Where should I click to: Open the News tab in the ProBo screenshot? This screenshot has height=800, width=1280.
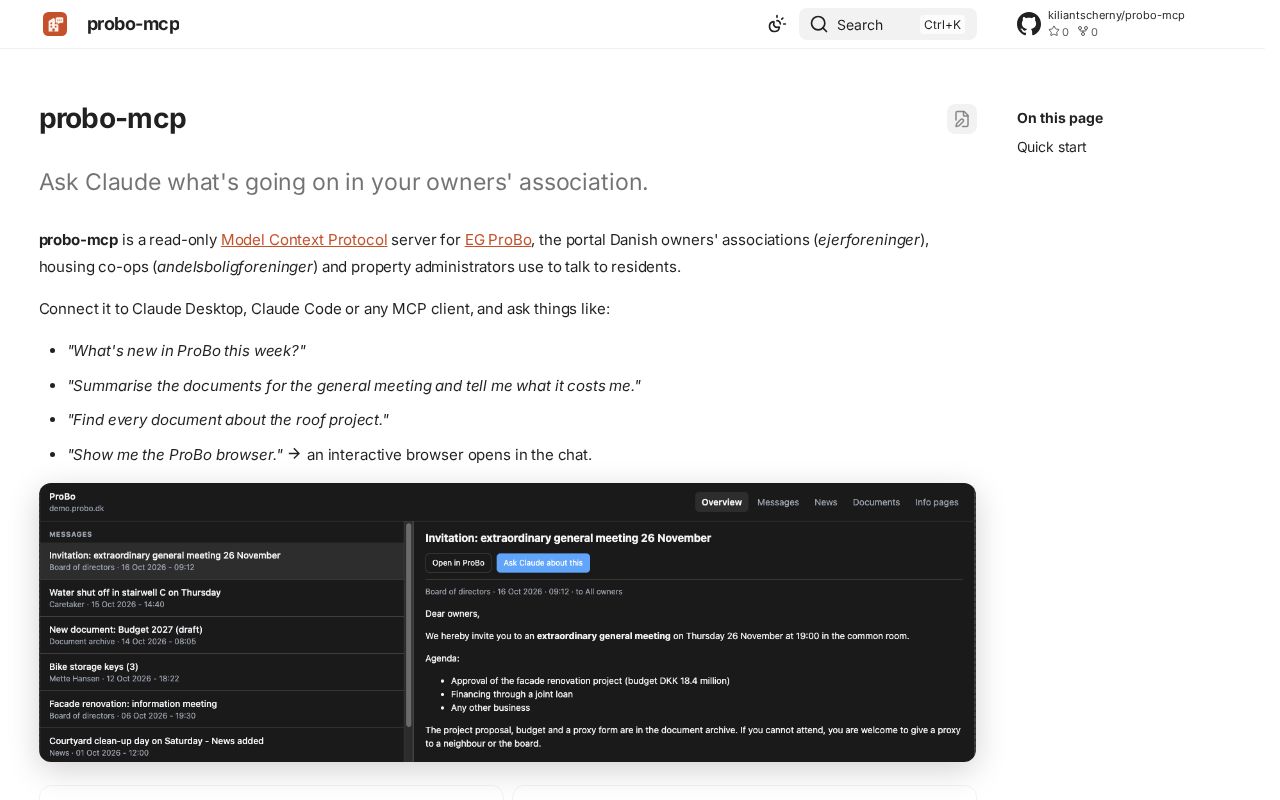tap(826, 502)
